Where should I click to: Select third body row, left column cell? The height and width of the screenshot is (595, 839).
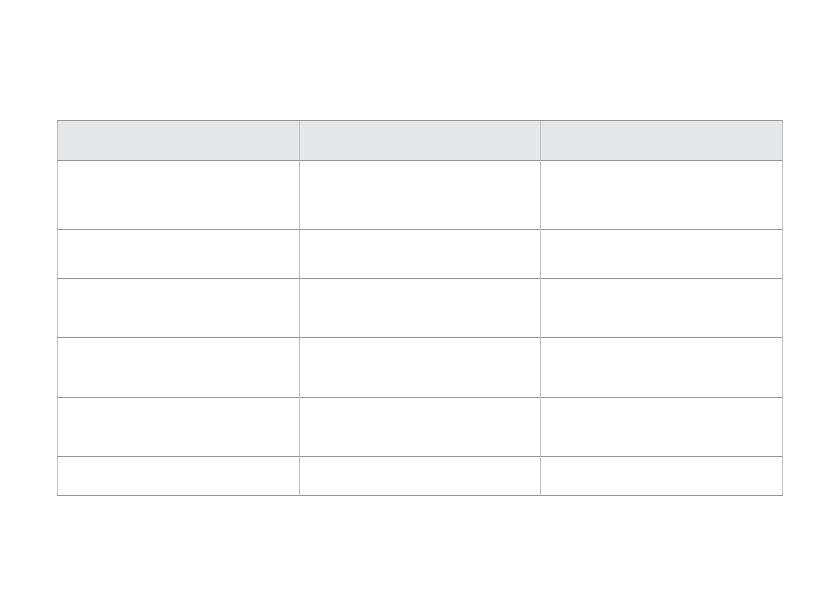pyautogui.click(x=178, y=308)
